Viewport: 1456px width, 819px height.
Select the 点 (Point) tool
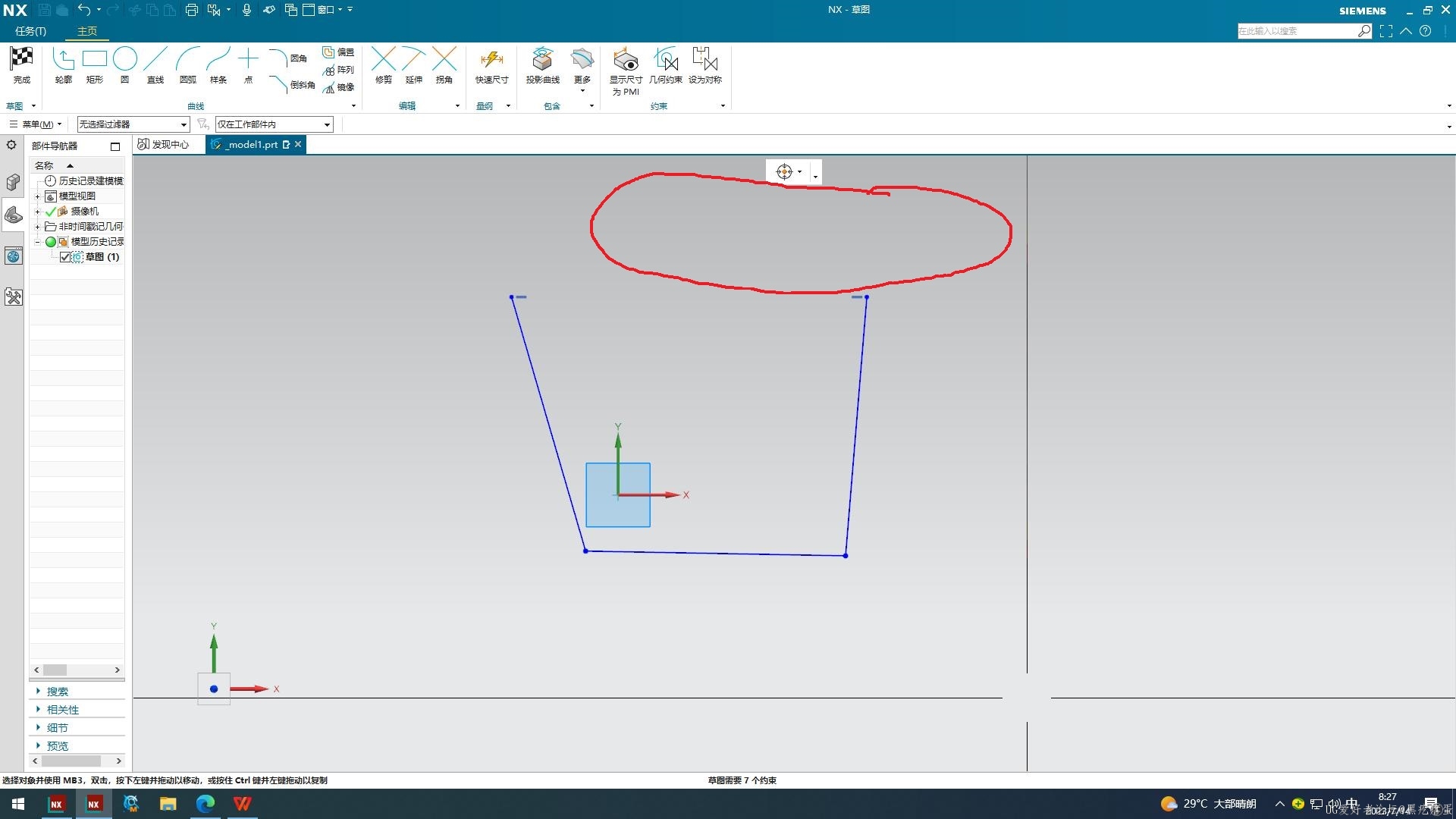pos(248,65)
